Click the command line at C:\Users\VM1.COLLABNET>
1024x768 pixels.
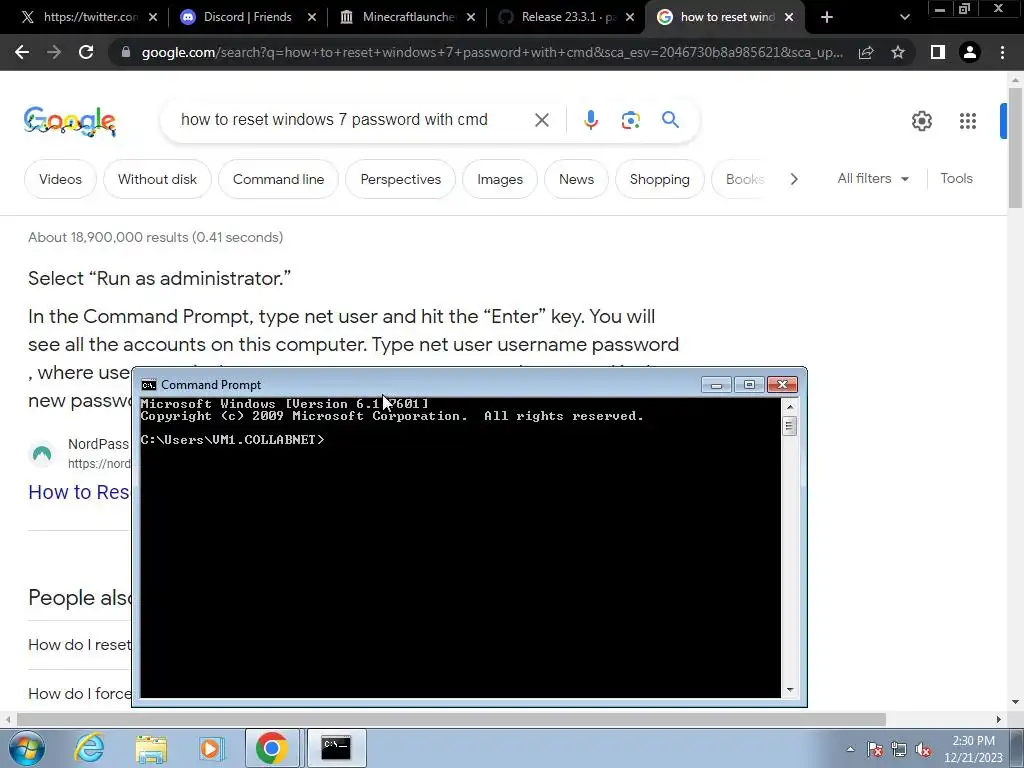[232, 440]
